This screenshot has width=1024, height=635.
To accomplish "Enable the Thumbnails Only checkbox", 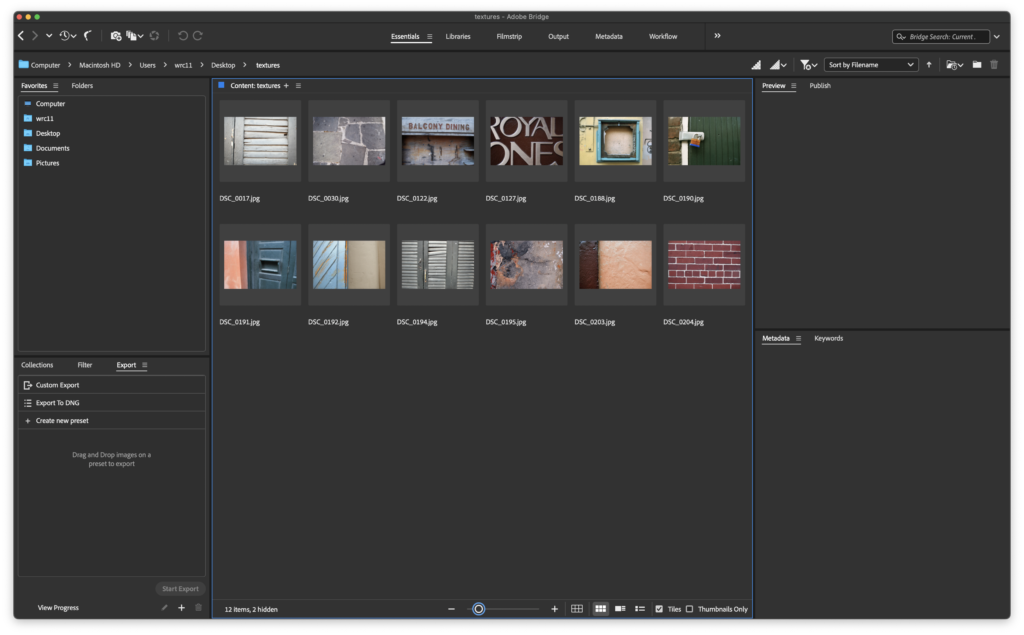I will click(689, 609).
